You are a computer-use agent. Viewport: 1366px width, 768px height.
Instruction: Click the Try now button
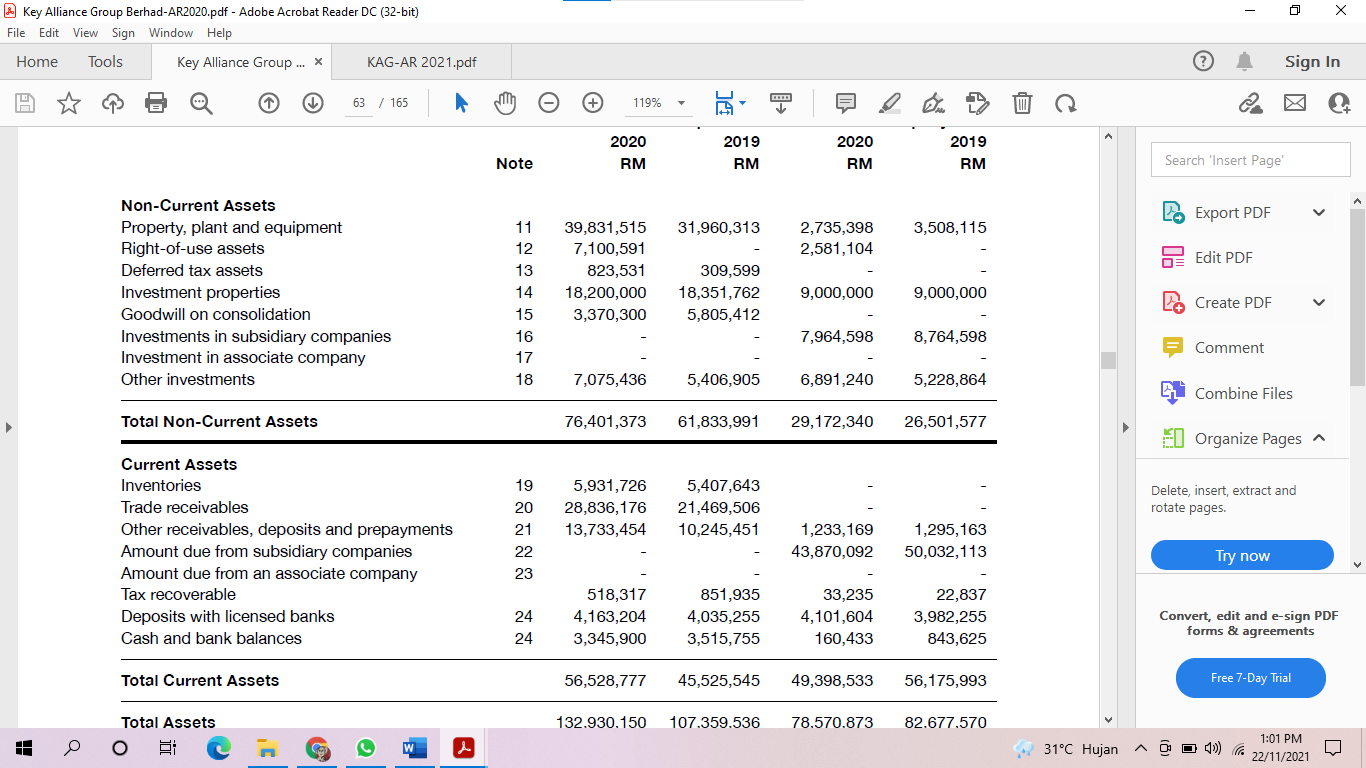point(1242,556)
